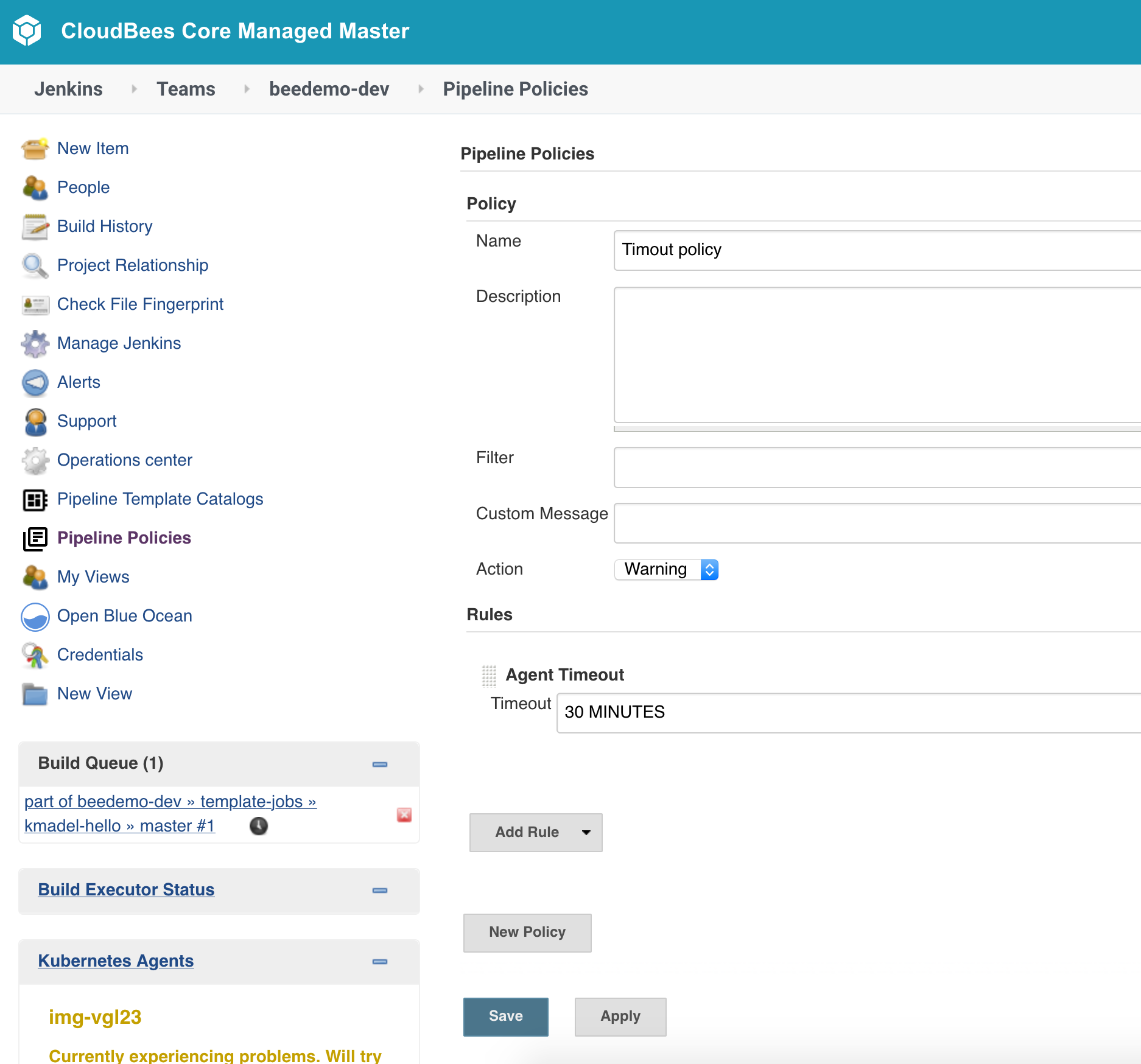Click the clock icon next to master #1

(x=259, y=826)
